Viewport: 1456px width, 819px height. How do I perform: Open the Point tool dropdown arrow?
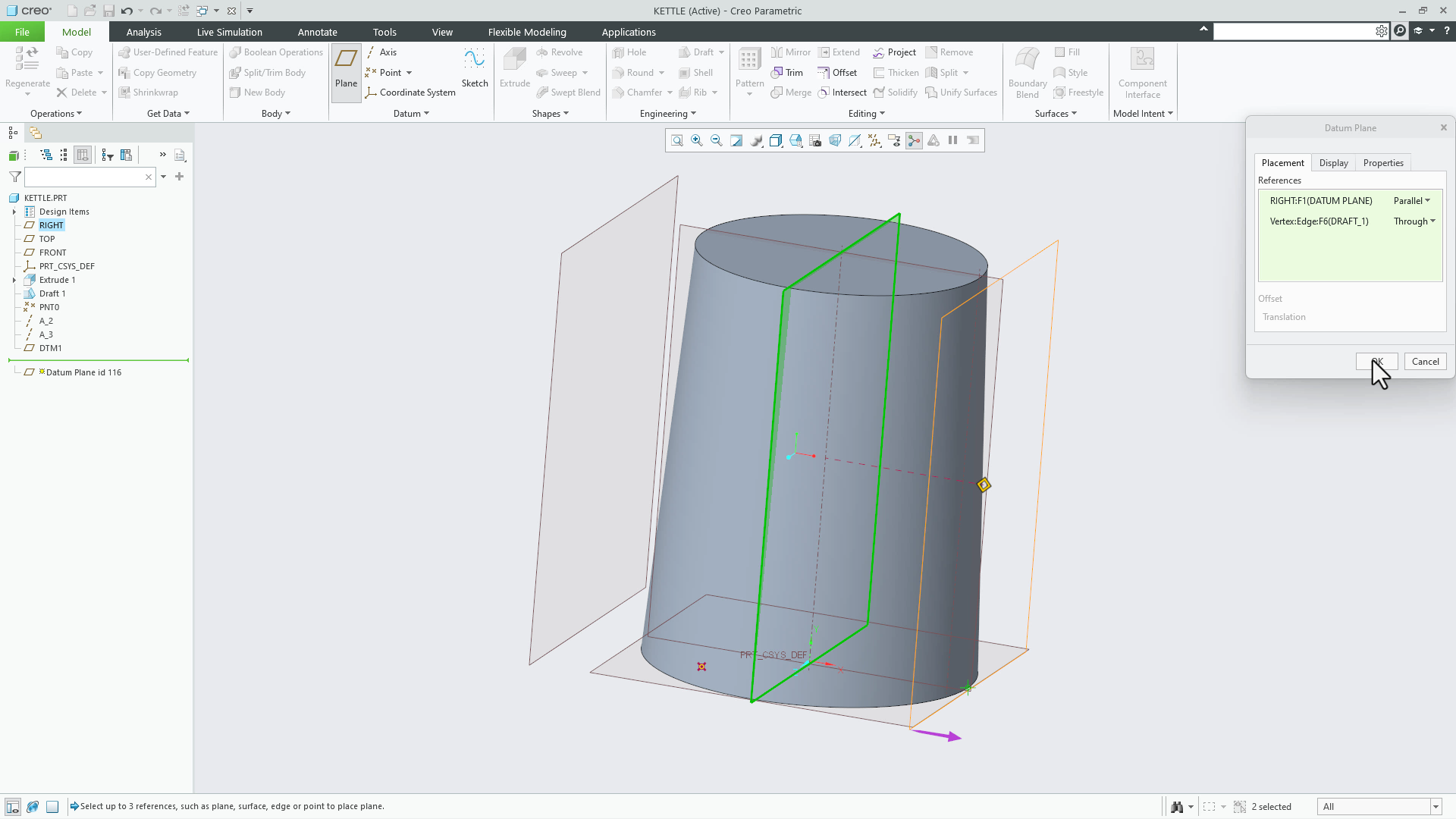pos(409,73)
